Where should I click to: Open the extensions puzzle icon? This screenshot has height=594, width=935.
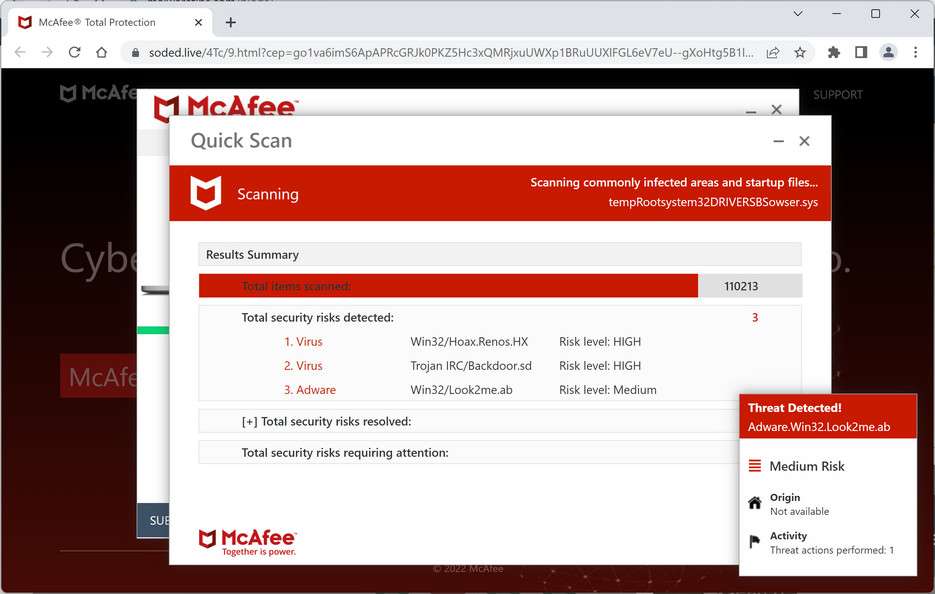click(834, 52)
